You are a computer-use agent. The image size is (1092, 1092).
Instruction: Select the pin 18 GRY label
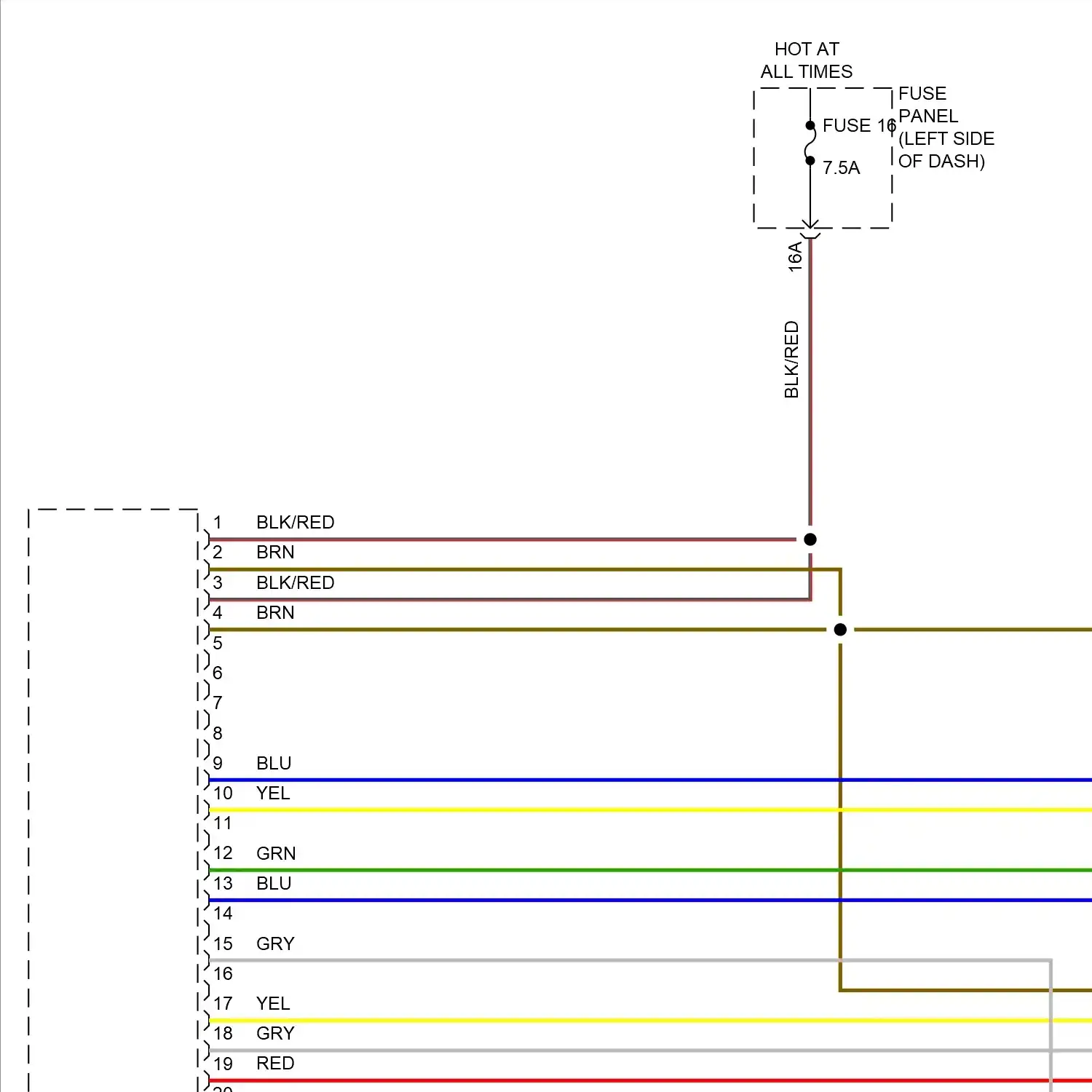point(275,1034)
